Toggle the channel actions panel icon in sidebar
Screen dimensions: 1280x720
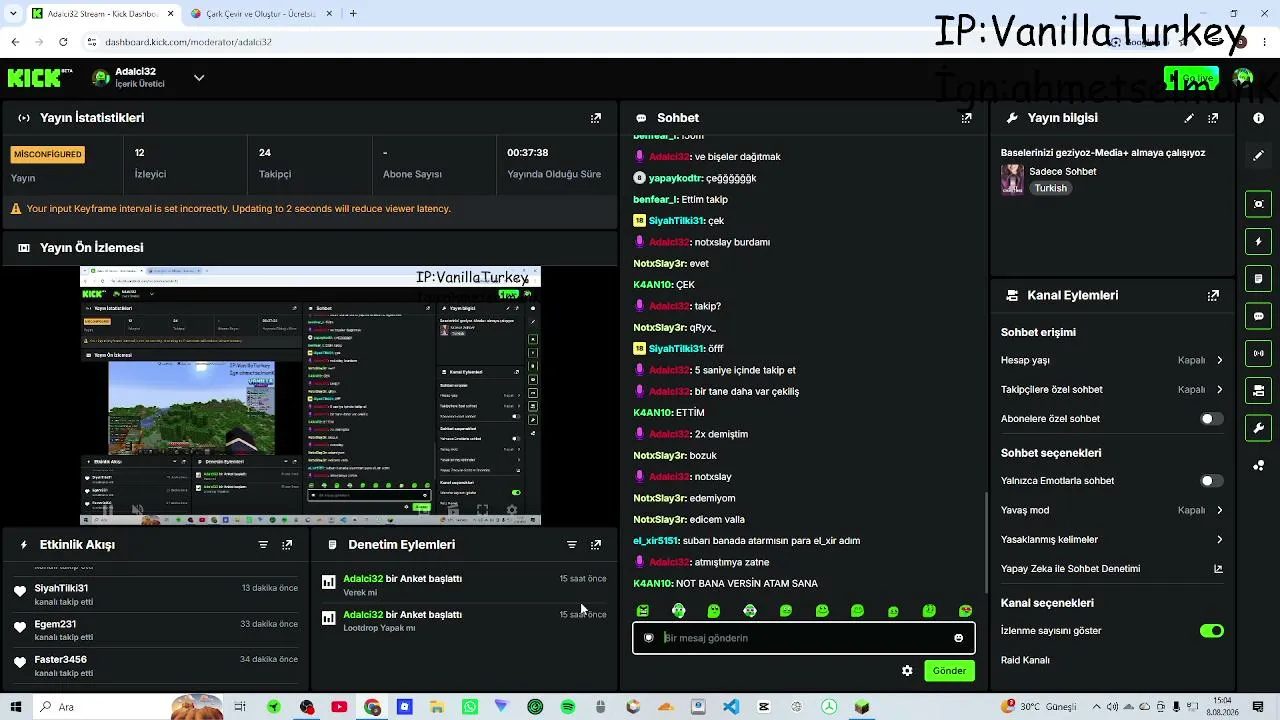pos(1258,390)
